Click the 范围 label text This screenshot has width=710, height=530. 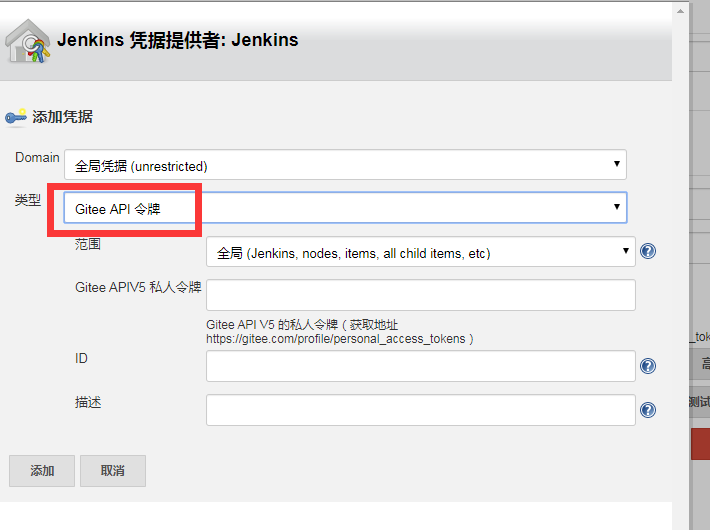[88, 244]
